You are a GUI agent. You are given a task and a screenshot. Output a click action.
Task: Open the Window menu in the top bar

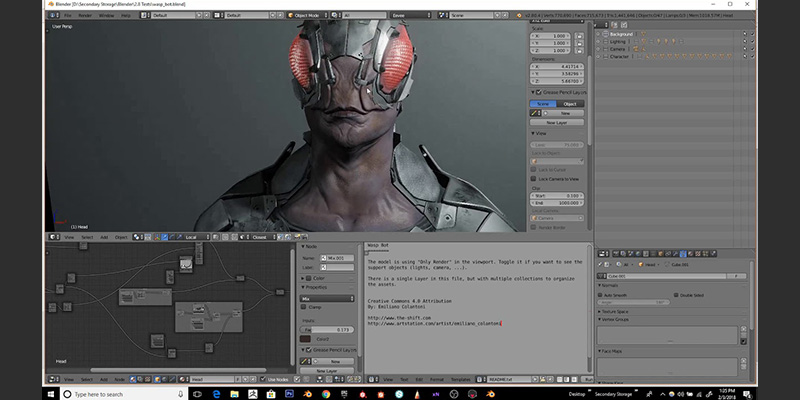click(x=106, y=16)
